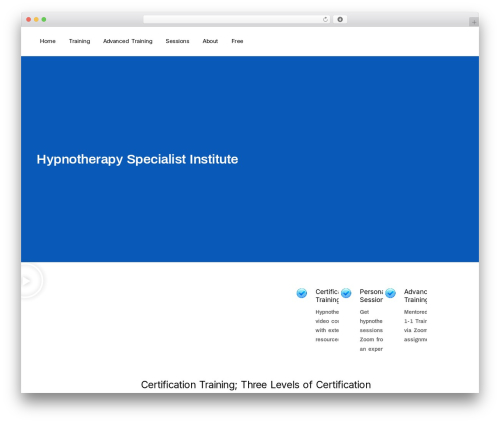Open the Training menu item

coord(79,41)
